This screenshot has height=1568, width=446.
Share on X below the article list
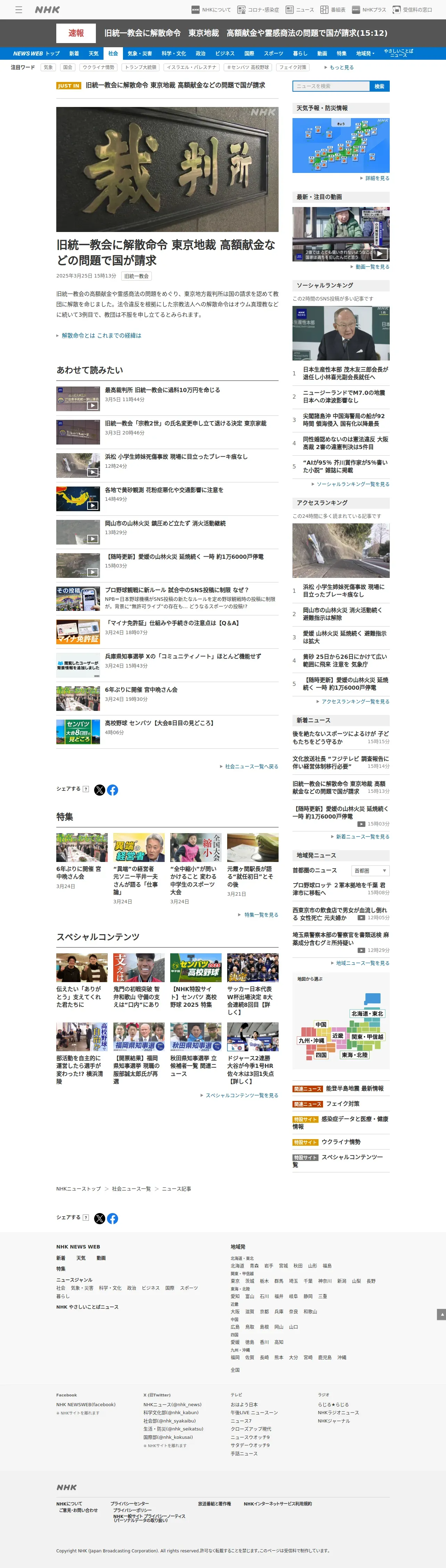(100, 789)
